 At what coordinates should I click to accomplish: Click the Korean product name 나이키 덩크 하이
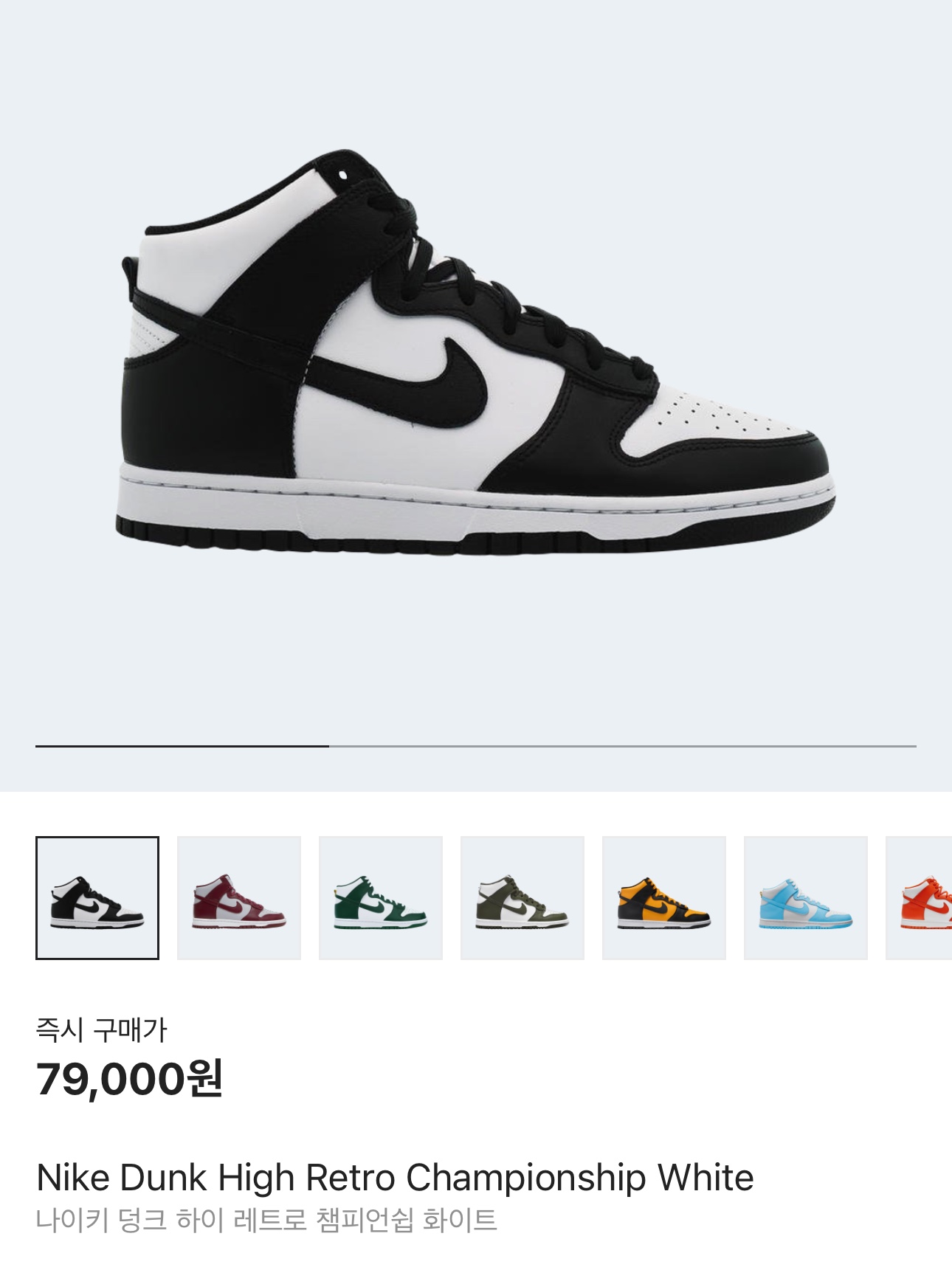pos(129,1220)
